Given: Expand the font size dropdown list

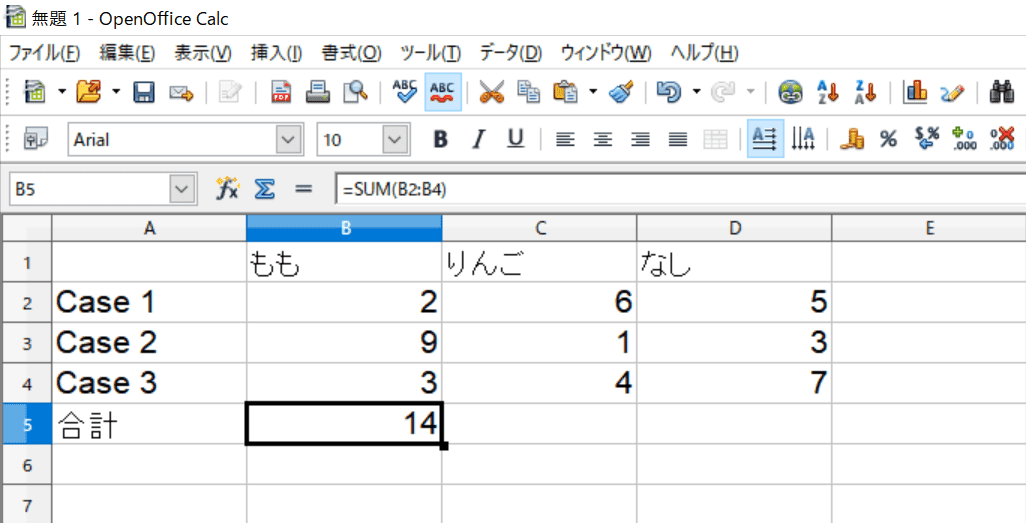Looking at the screenshot, I should click(395, 139).
